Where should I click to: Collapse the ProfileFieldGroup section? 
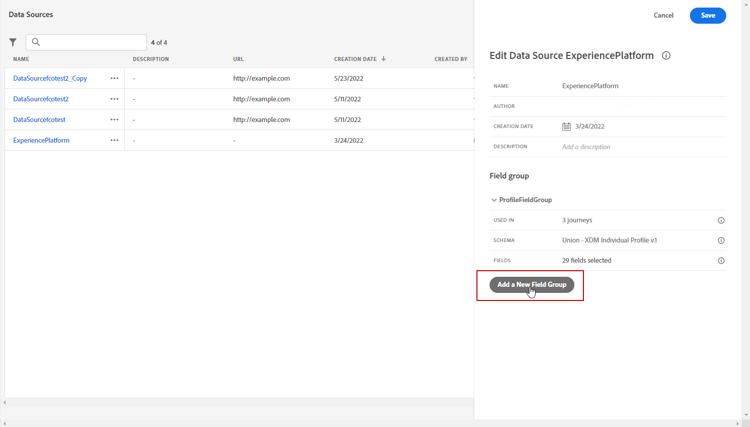point(494,200)
